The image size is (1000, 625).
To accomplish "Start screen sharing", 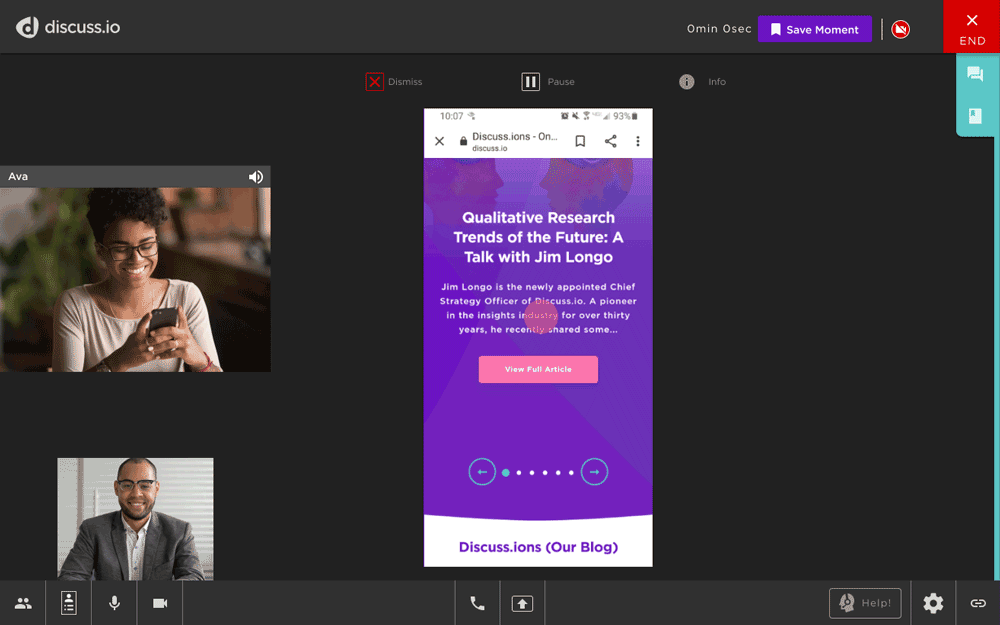I will coord(521,603).
